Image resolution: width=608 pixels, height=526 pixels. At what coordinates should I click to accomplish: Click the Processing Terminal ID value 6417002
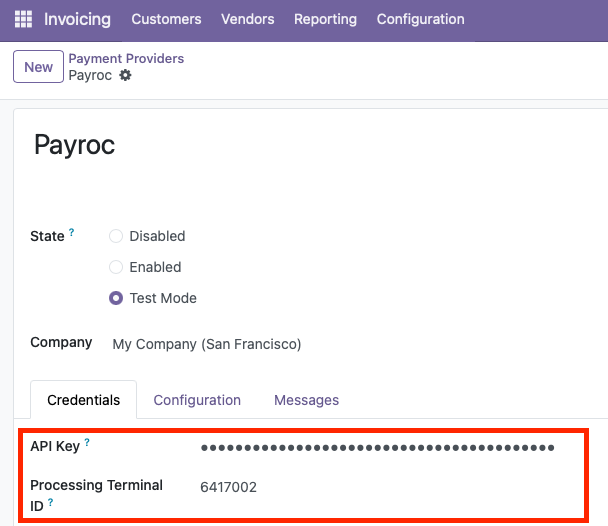pyautogui.click(x=228, y=487)
